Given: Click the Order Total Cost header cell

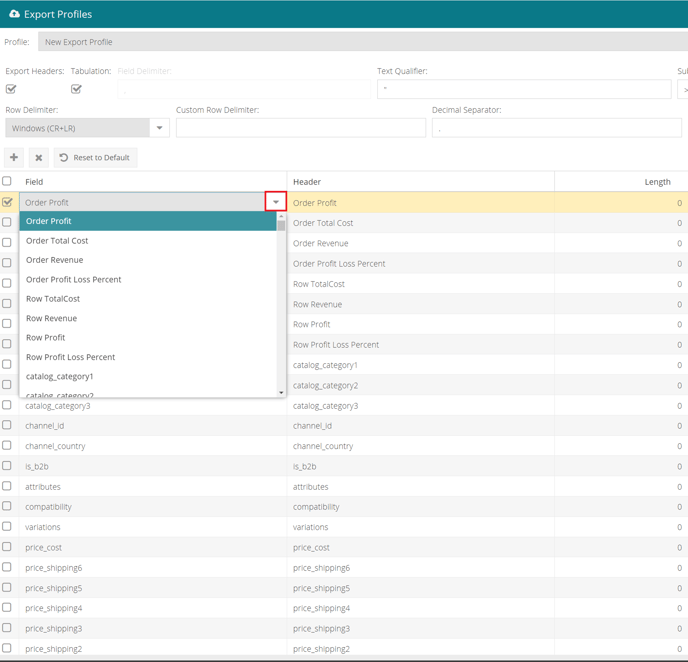Looking at the screenshot, I should click(420, 223).
